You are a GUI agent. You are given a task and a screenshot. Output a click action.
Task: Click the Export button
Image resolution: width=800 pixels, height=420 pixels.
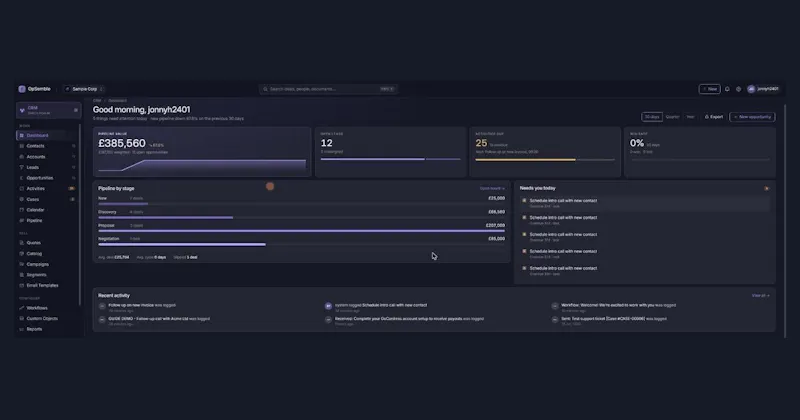714,117
